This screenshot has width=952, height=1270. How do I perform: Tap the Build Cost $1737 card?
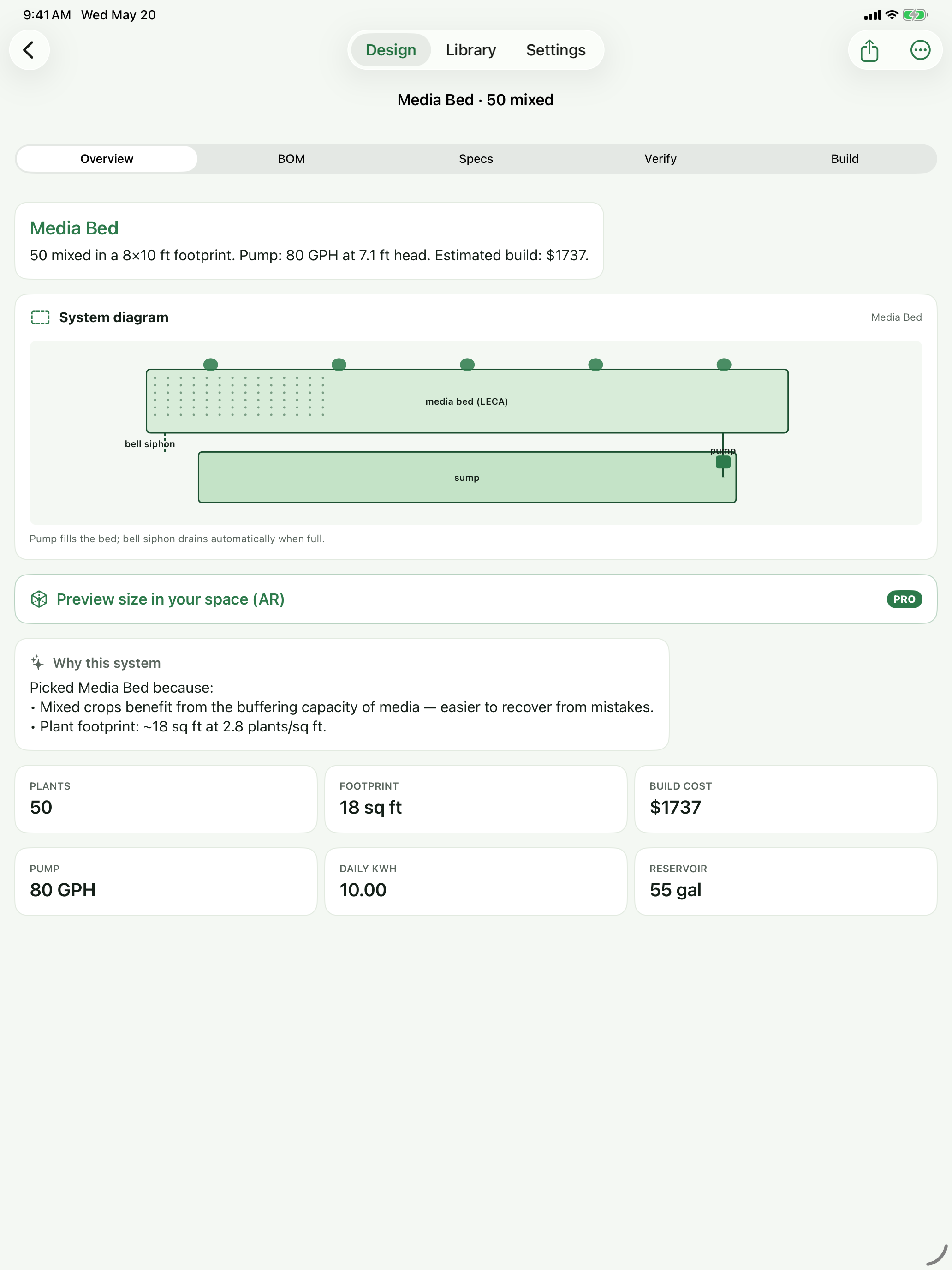pyautogui.click(x=785, y=799)
